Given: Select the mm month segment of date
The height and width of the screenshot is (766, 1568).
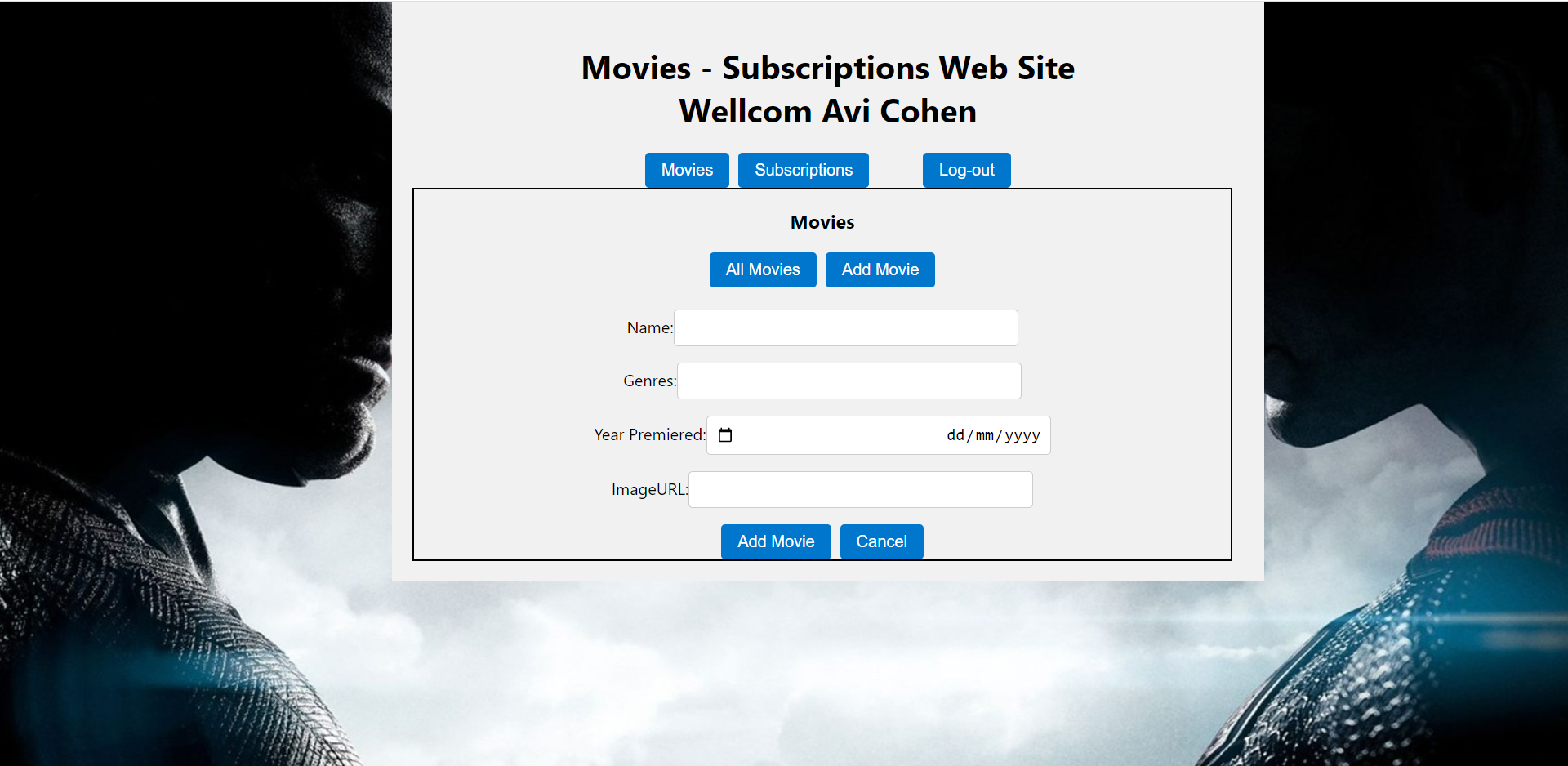Looking at the screenshot, I should click(x=983, y=434).
